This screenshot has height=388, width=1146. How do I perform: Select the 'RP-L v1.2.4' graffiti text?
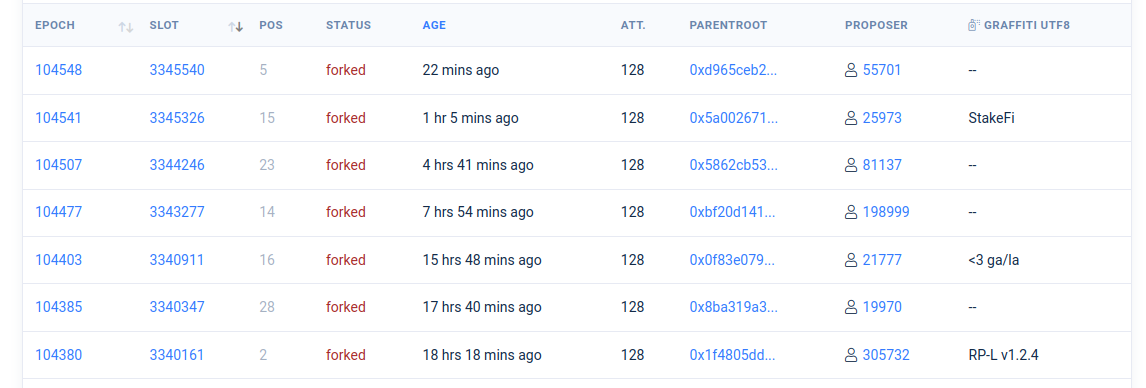pyautogui.click(x=1003, y=355)
